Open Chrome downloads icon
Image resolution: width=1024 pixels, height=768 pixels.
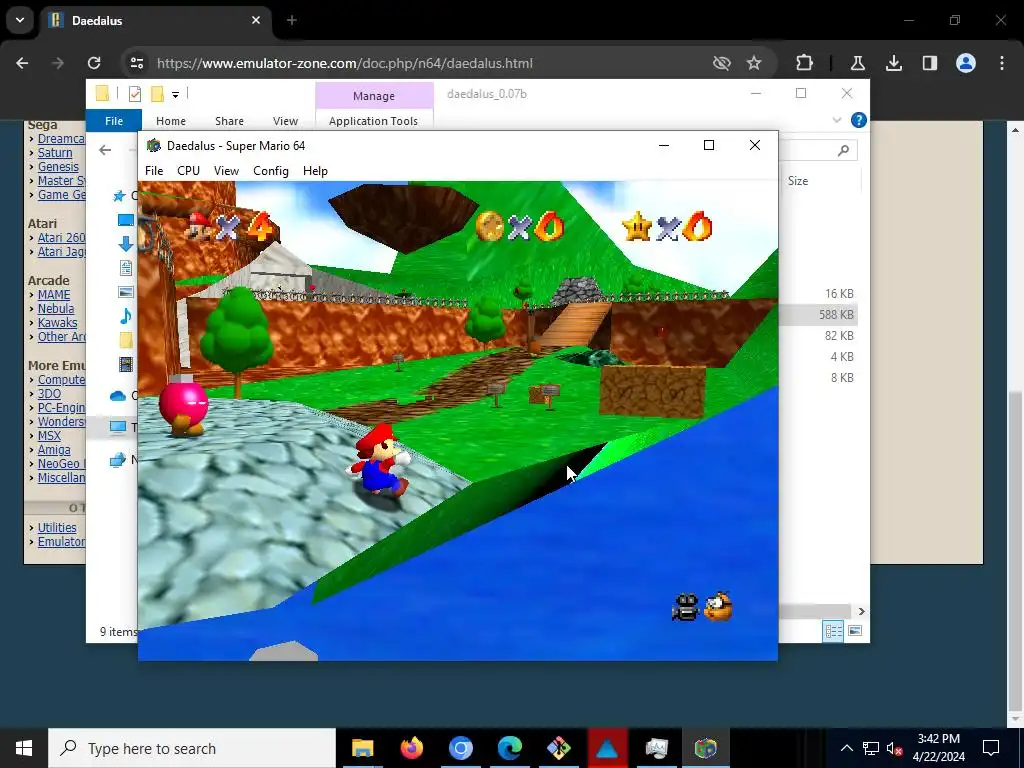893,63
